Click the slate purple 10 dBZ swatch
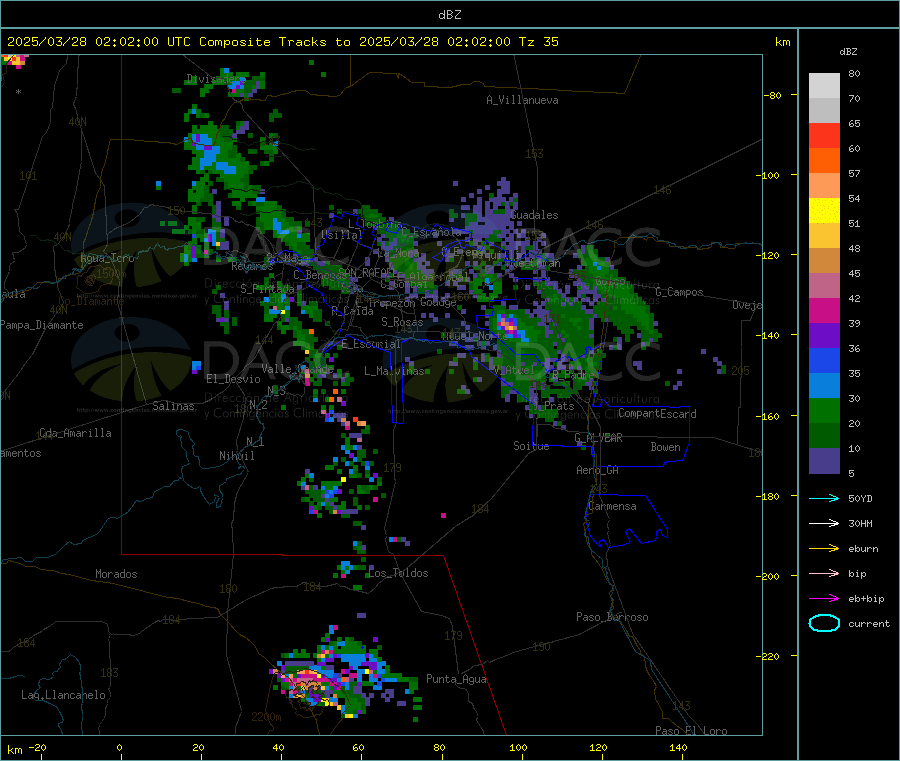 point(824,461)
